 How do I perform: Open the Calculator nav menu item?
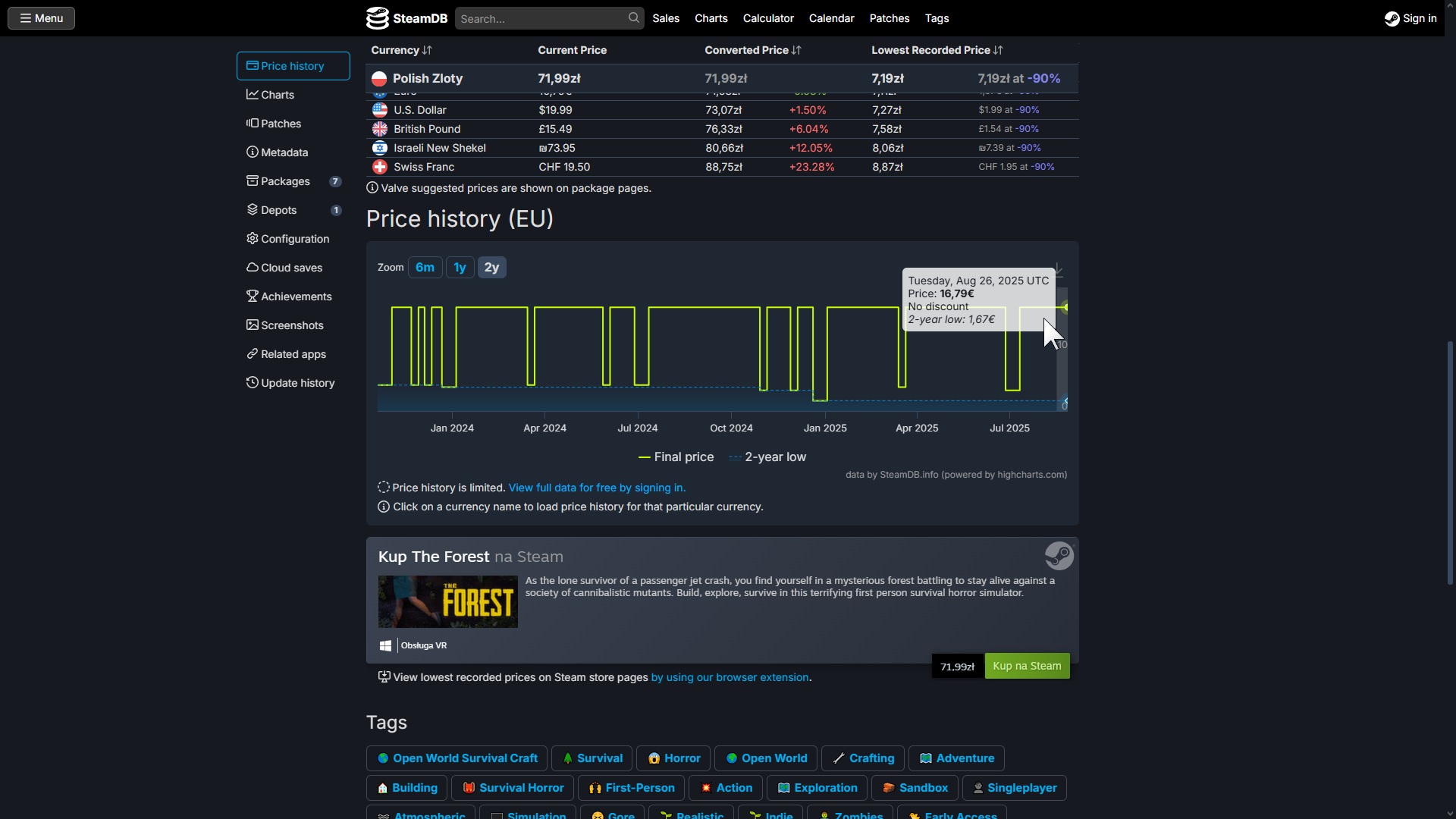pos(768,18)
